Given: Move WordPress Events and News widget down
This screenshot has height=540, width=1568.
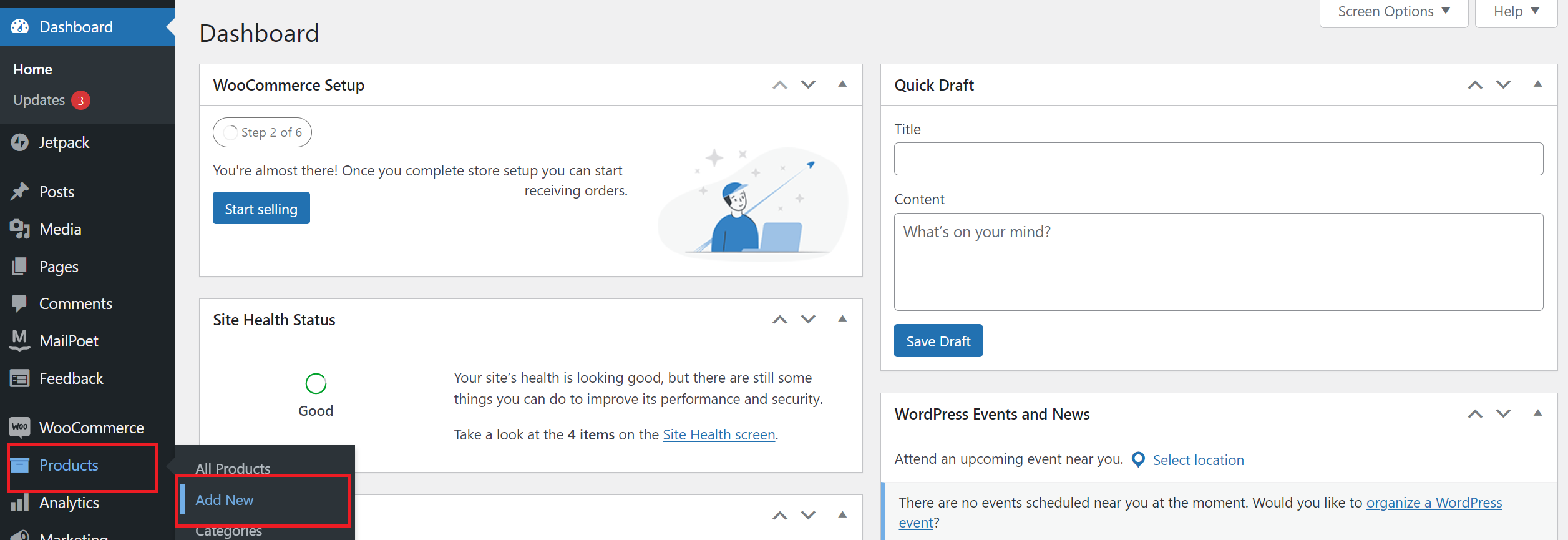Looking at the screenshot, I should (1504, 414).
